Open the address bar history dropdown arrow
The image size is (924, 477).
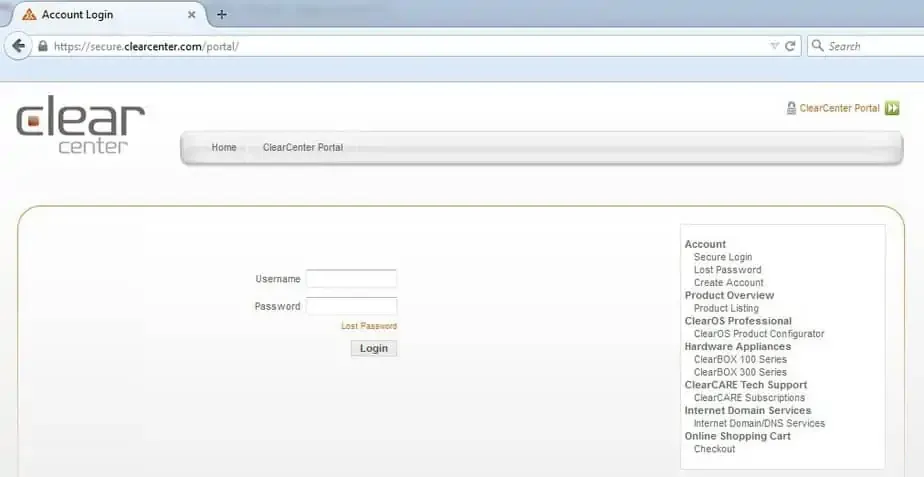pos(774,46)
